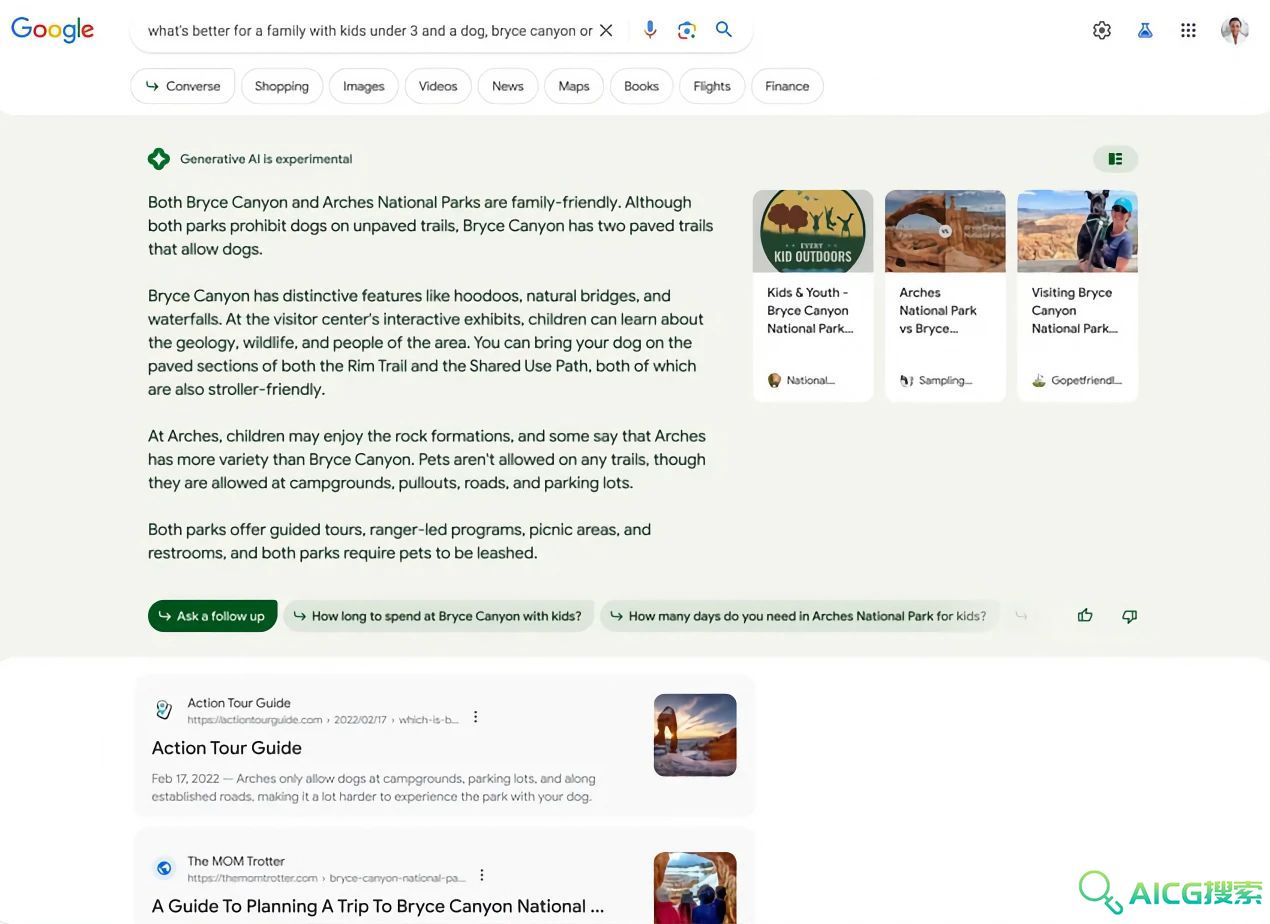The width and height of the screenshot is (1270, 924).
Task: Give thumbs down to AI answer
Action: 1129,616
